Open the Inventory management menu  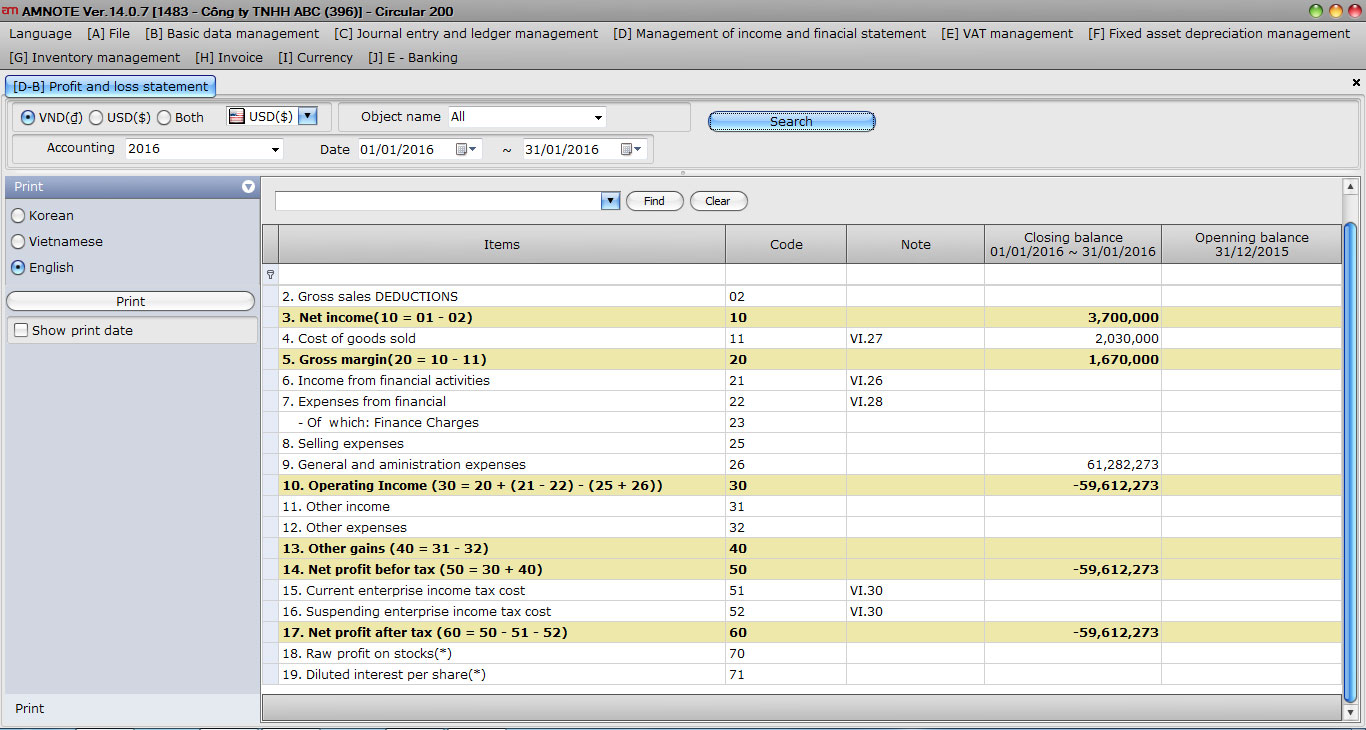point(94,57)
